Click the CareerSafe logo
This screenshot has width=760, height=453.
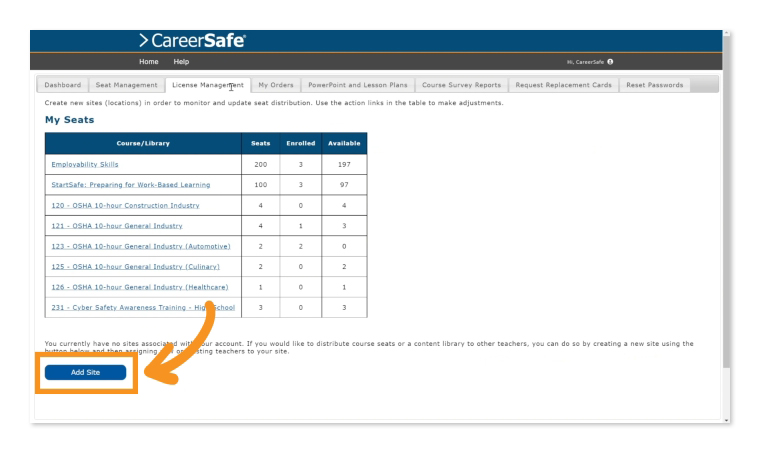pyautogui.click(x=192, y=41)
